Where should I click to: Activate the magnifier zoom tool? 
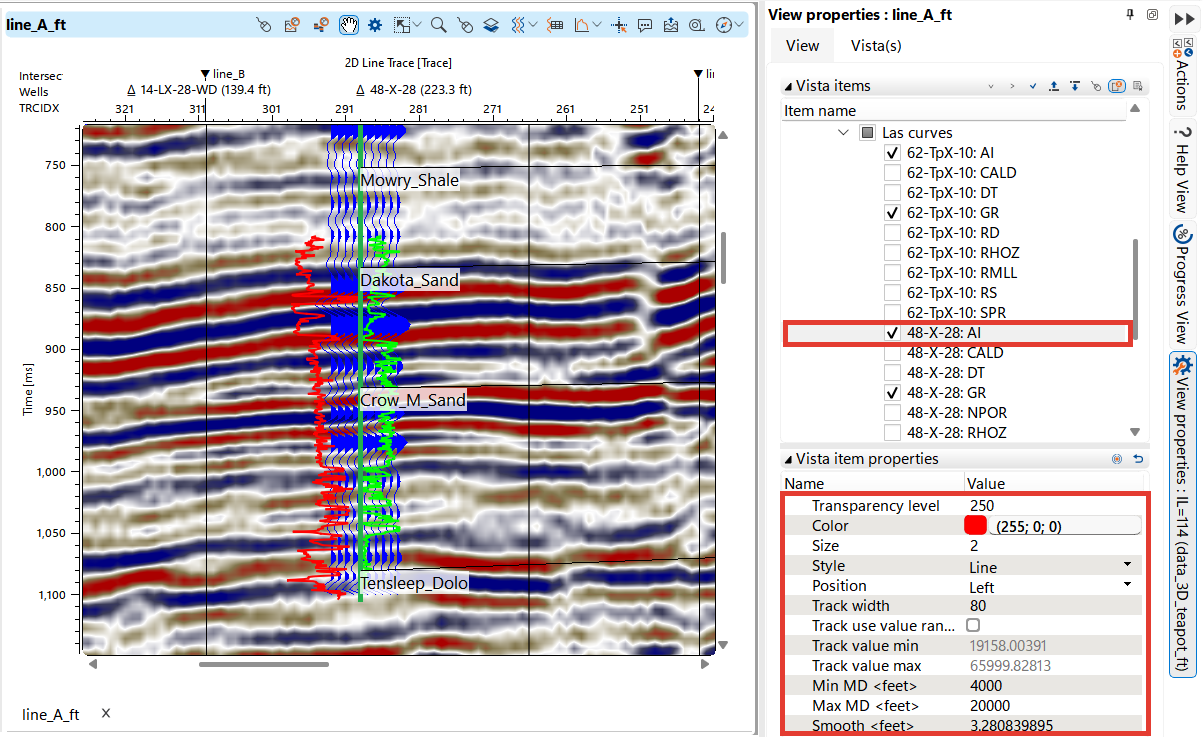click(438, 25)
